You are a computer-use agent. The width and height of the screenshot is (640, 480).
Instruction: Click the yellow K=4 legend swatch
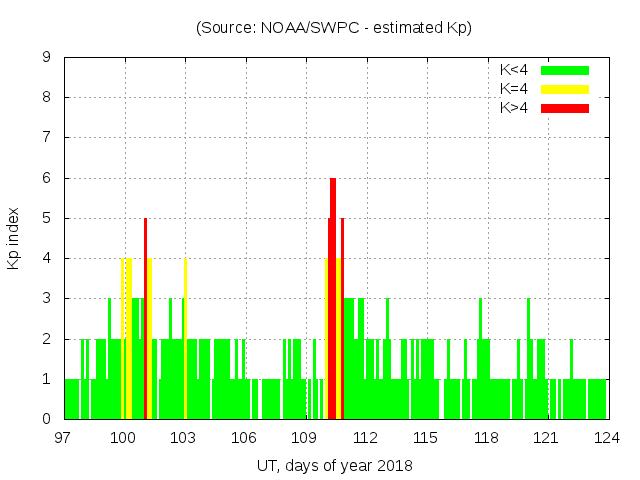tap(565, 89)
